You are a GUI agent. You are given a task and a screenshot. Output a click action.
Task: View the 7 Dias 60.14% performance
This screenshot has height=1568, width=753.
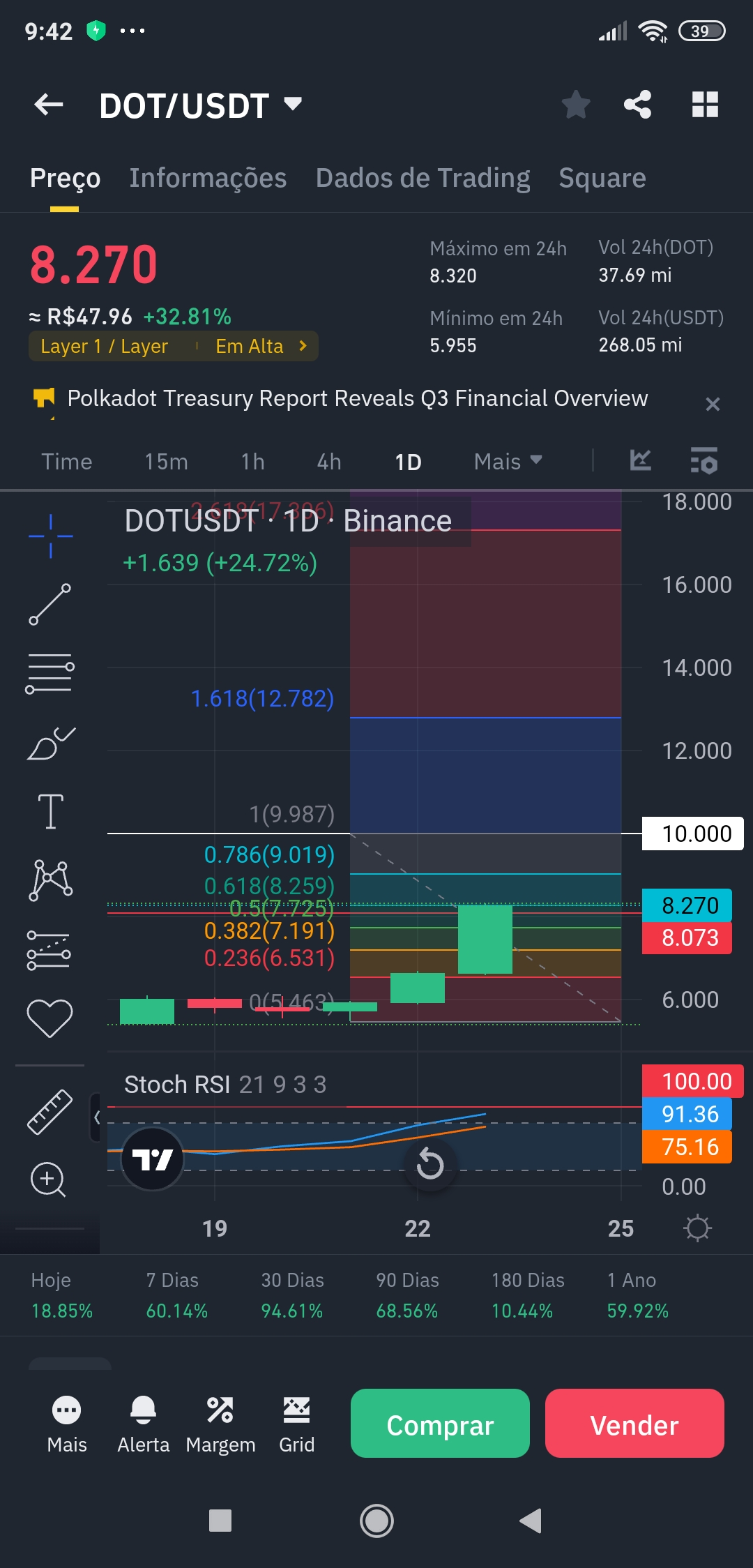point(176,1295)
